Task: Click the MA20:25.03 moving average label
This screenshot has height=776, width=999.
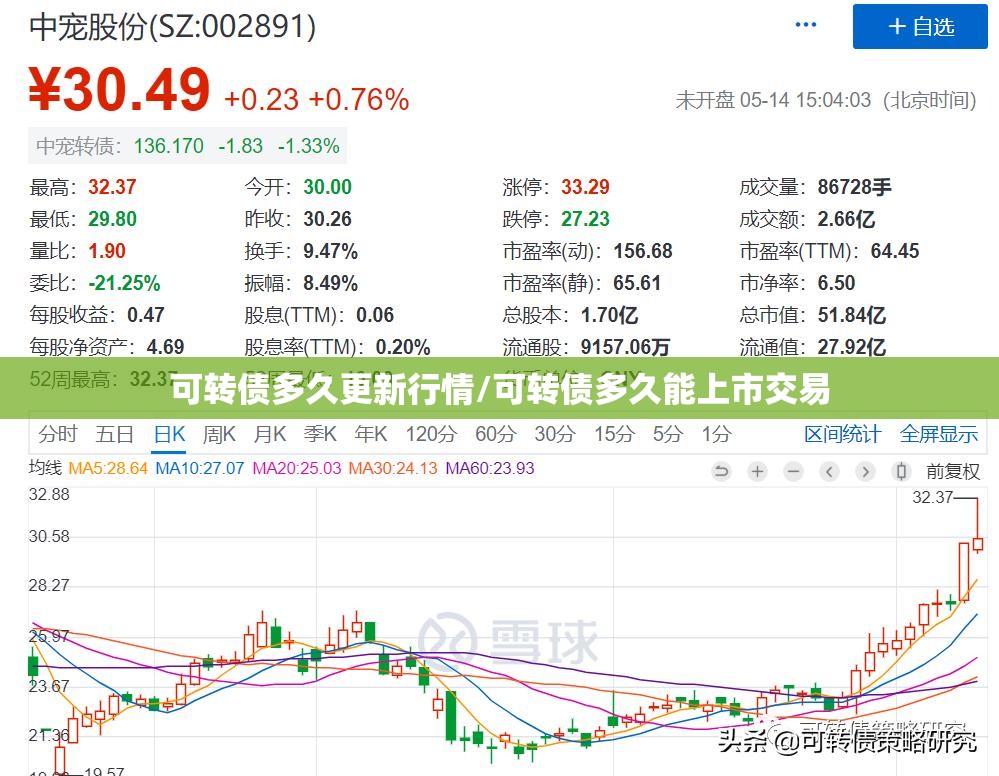Action: point(297,468)
